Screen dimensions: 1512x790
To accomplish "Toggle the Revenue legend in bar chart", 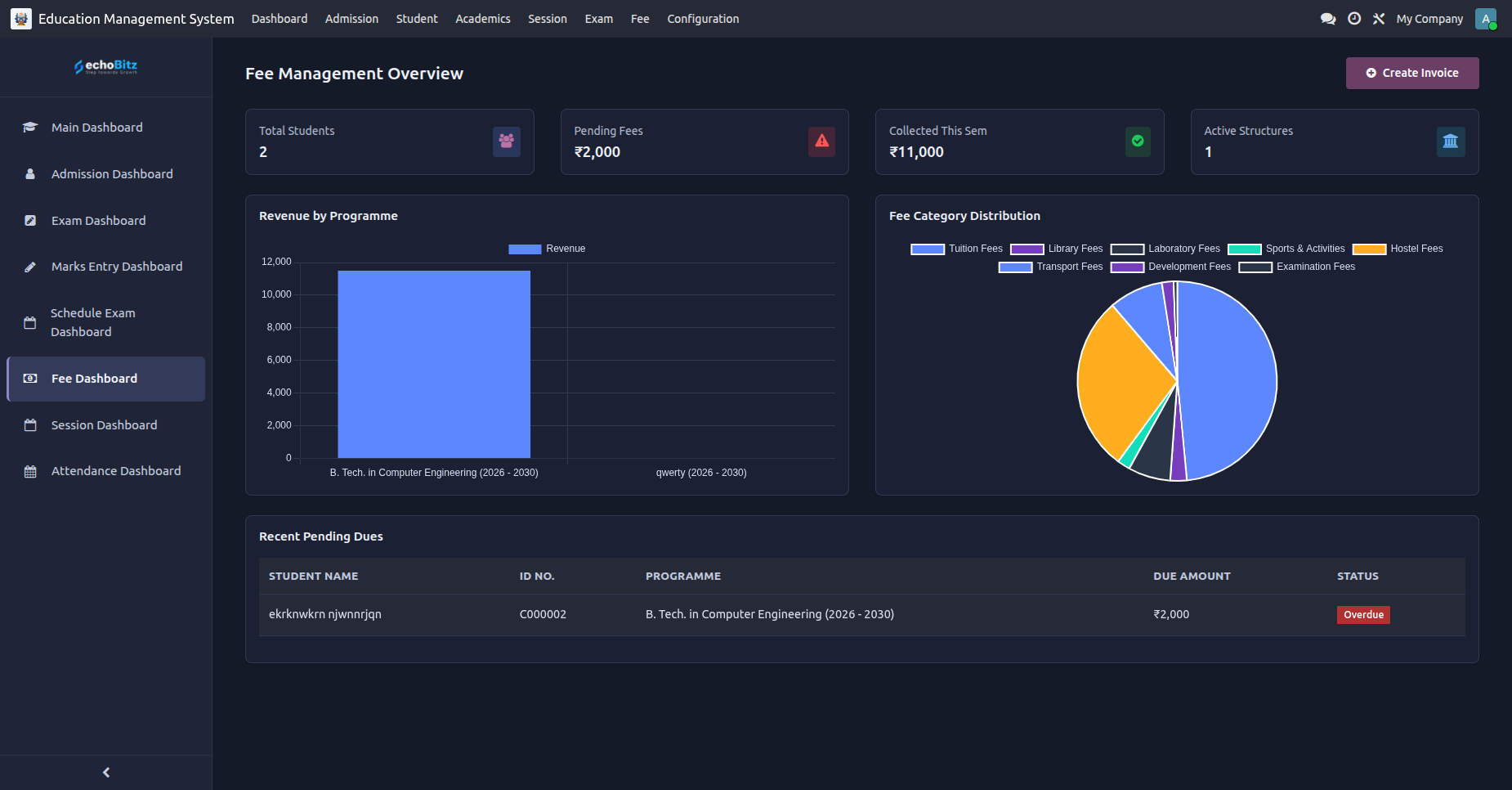I will tap(547, 249).
